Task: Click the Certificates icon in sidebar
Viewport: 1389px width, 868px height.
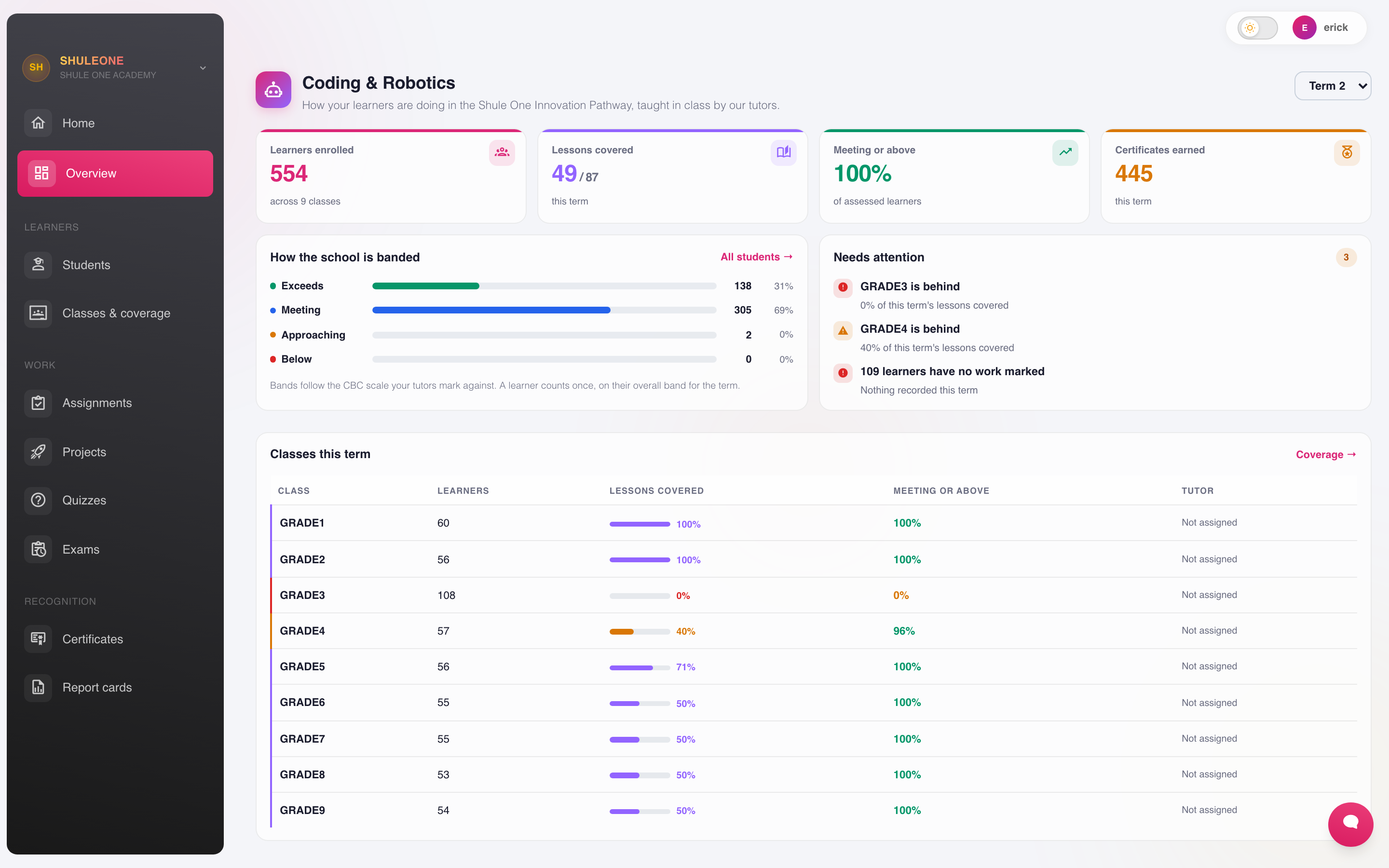Action: (38, 639)
